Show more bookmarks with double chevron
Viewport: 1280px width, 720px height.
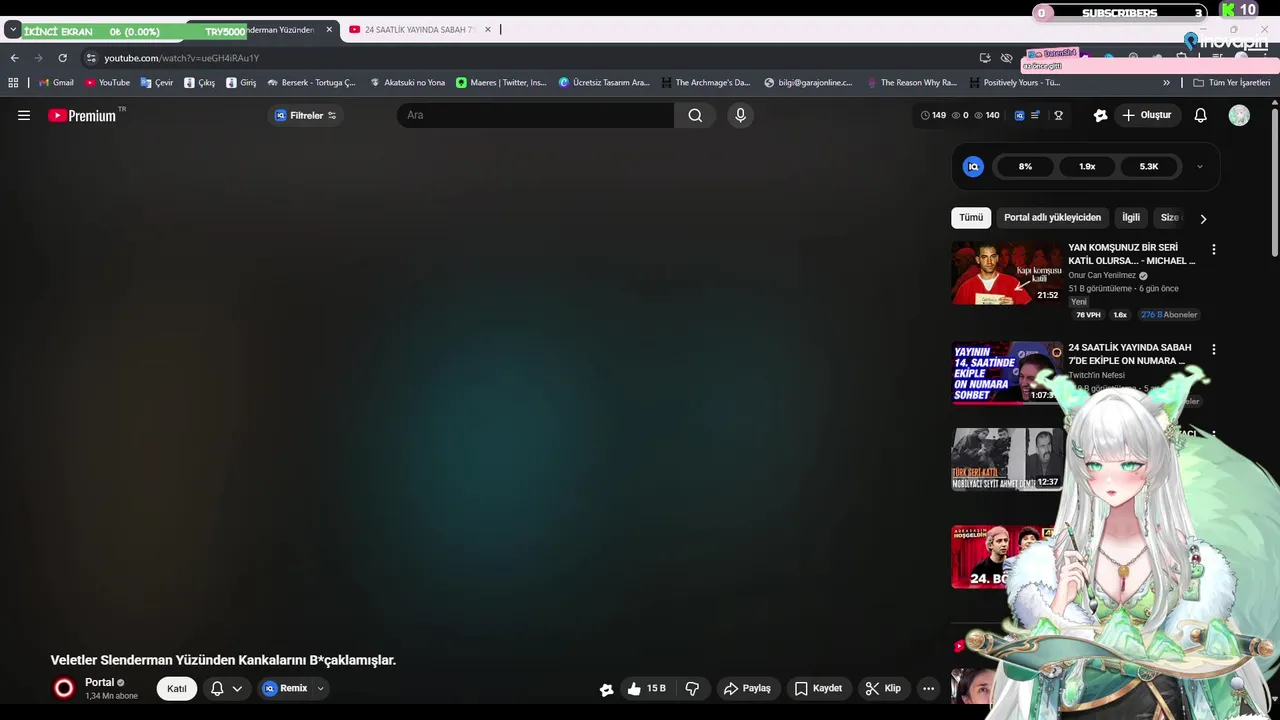click(x=1166, y=83)
